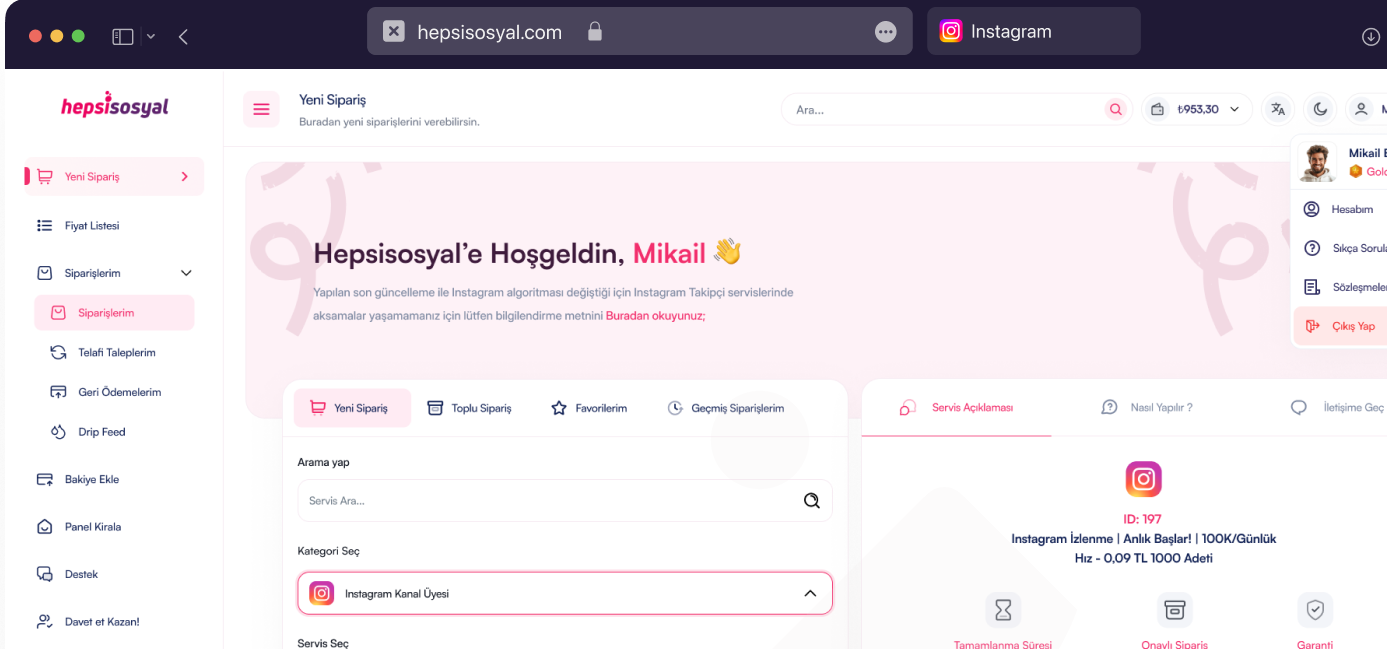The width and height of the screenshot is (1387, 649).
Task: Toggle the browser sidebar button
Action: tap(123, 37)
